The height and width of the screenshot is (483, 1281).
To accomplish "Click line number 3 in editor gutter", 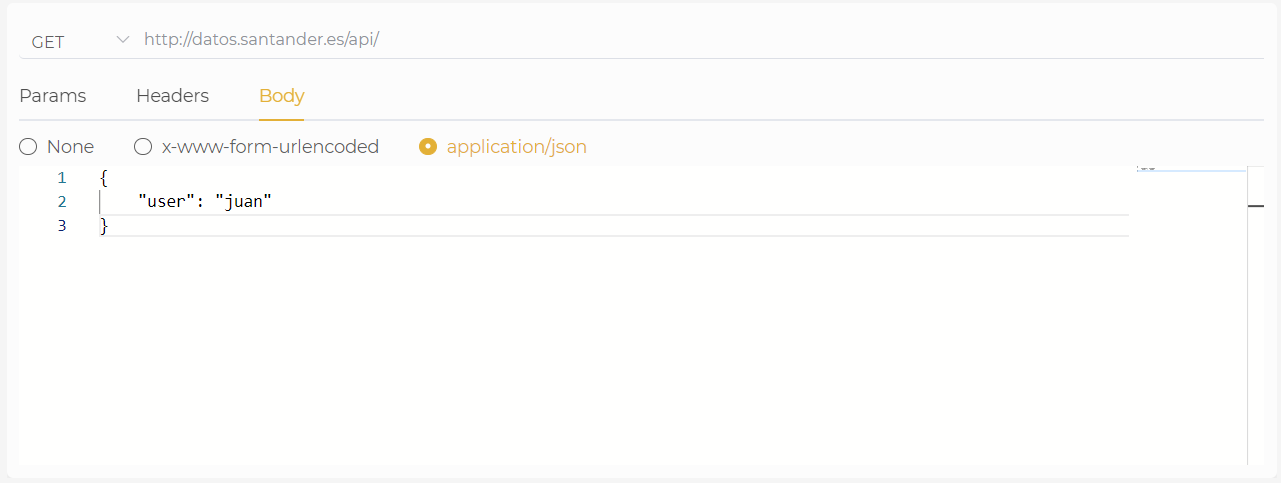I will click(62, 226).
